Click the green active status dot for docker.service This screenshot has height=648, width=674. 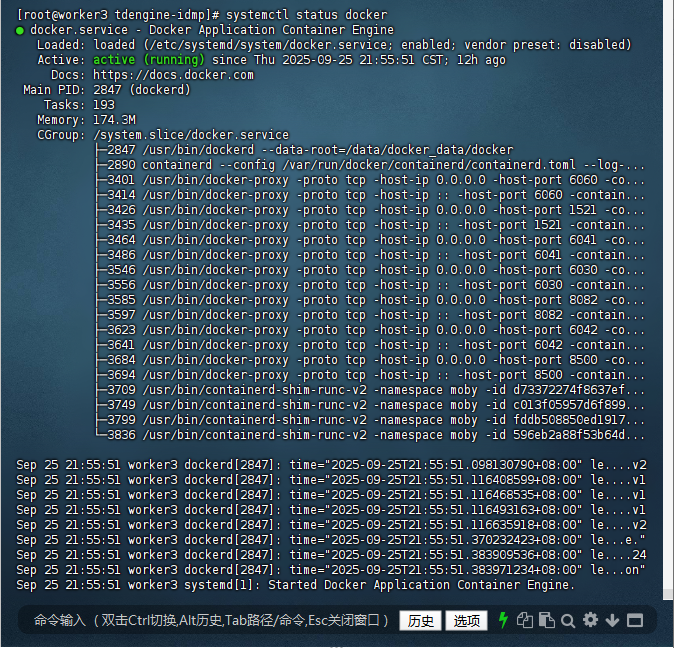[20, 31]
